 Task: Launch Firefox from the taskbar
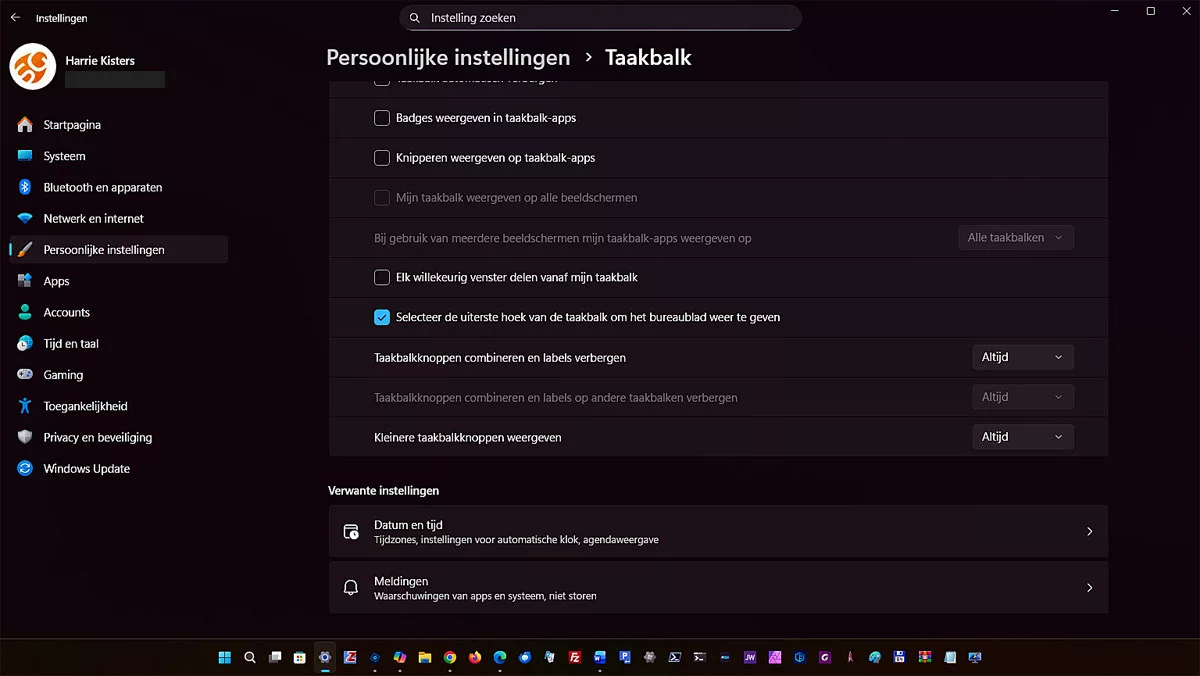point(474,657)
